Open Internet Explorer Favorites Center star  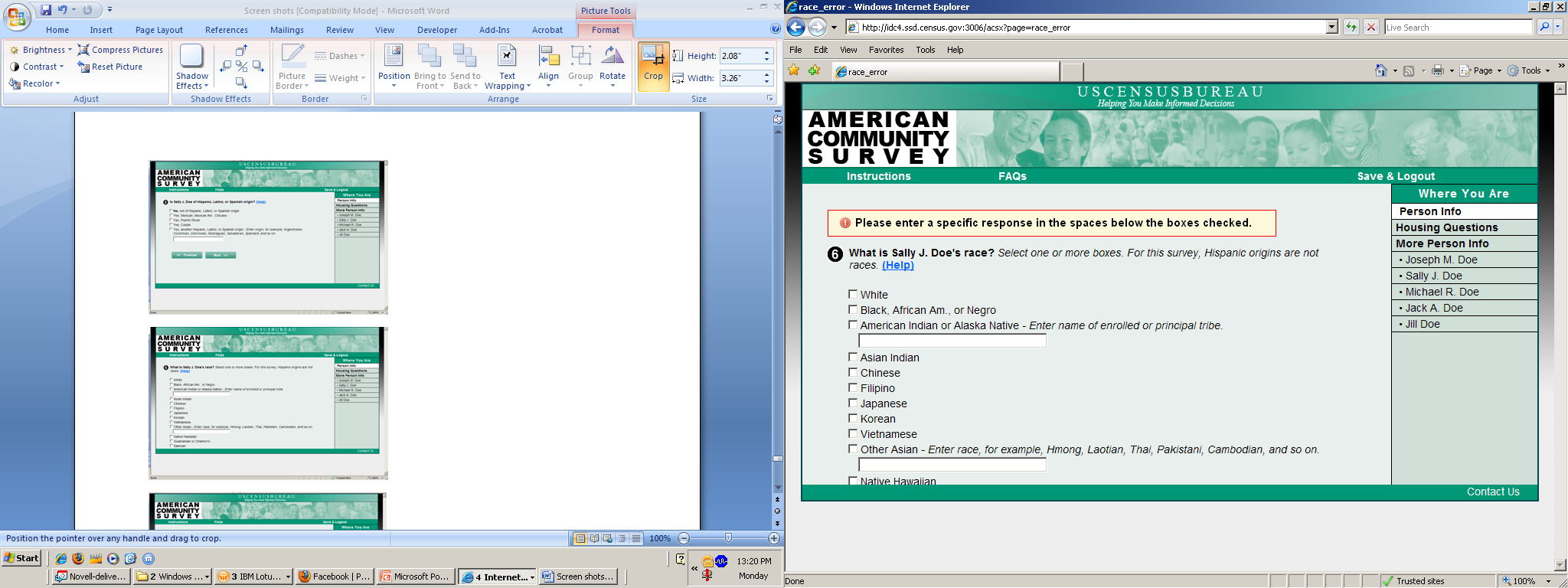794,70
